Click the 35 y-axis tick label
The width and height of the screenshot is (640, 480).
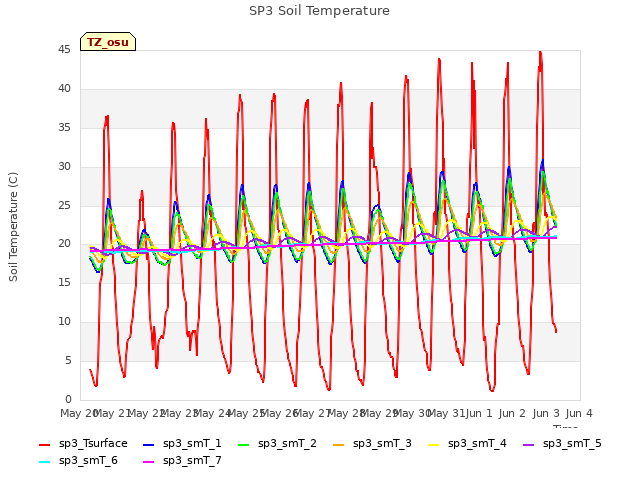[64, 127]
